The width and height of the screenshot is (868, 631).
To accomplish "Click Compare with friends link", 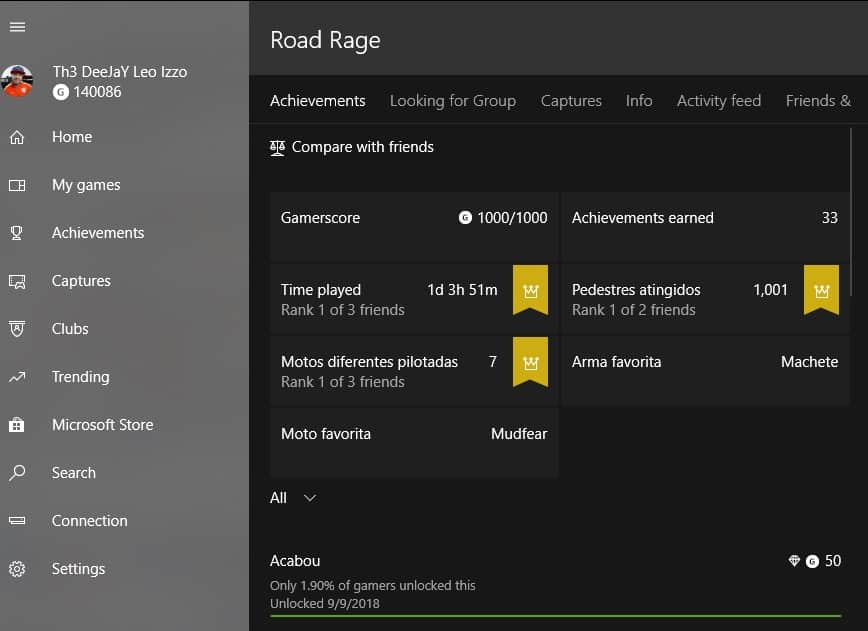I will pyautogui.click(x=363, y=147).
